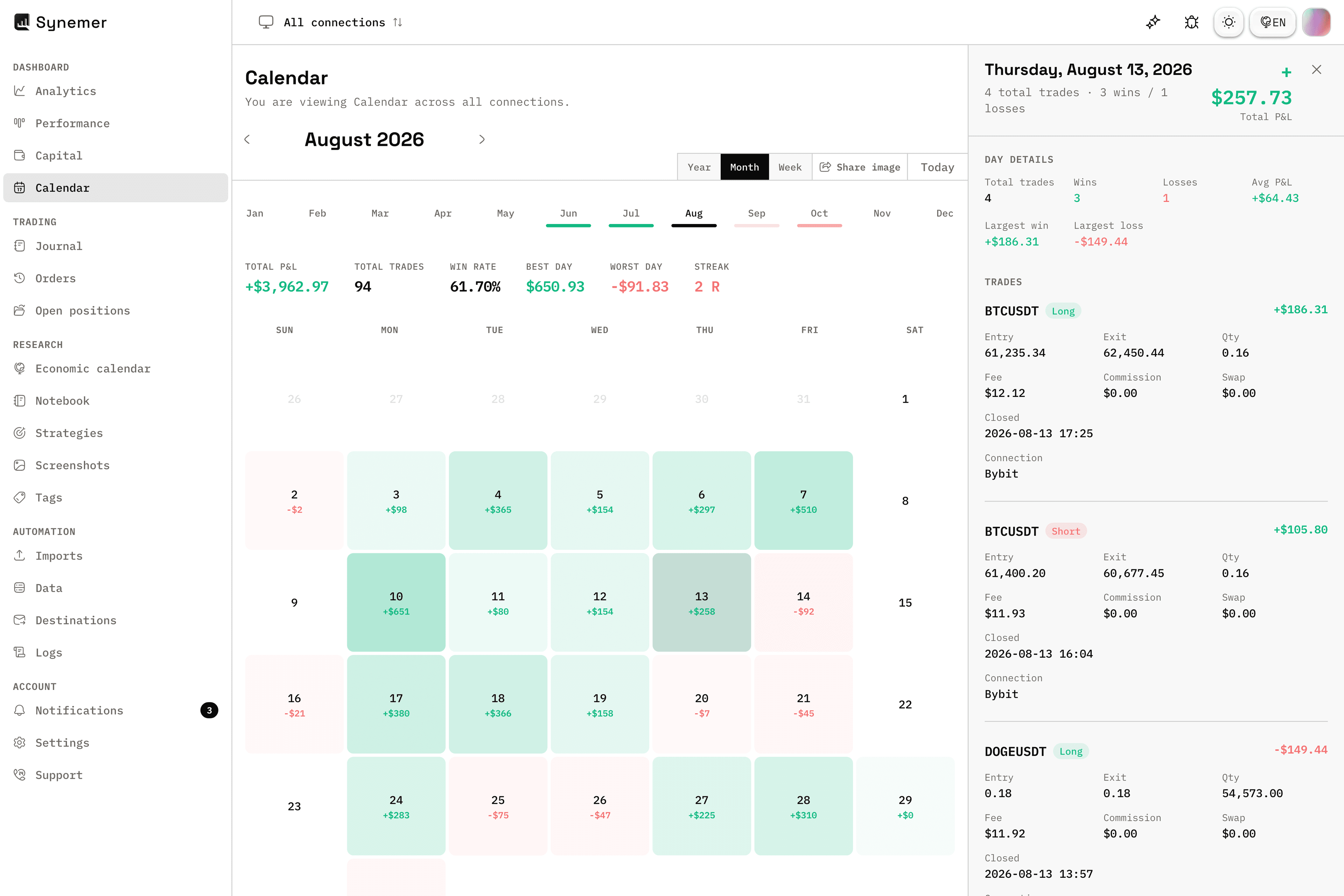
Task: Select the Sep month tab
Action: [x=757, y=213]
